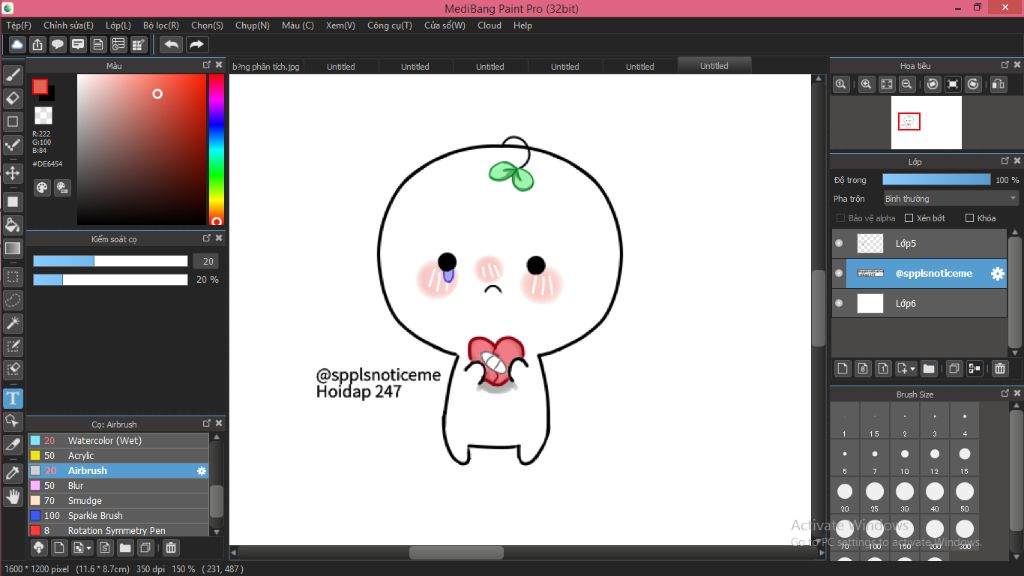The image size is (1024, 576).
Task: Select the Magic Wand tool
Action: point(12,323)
